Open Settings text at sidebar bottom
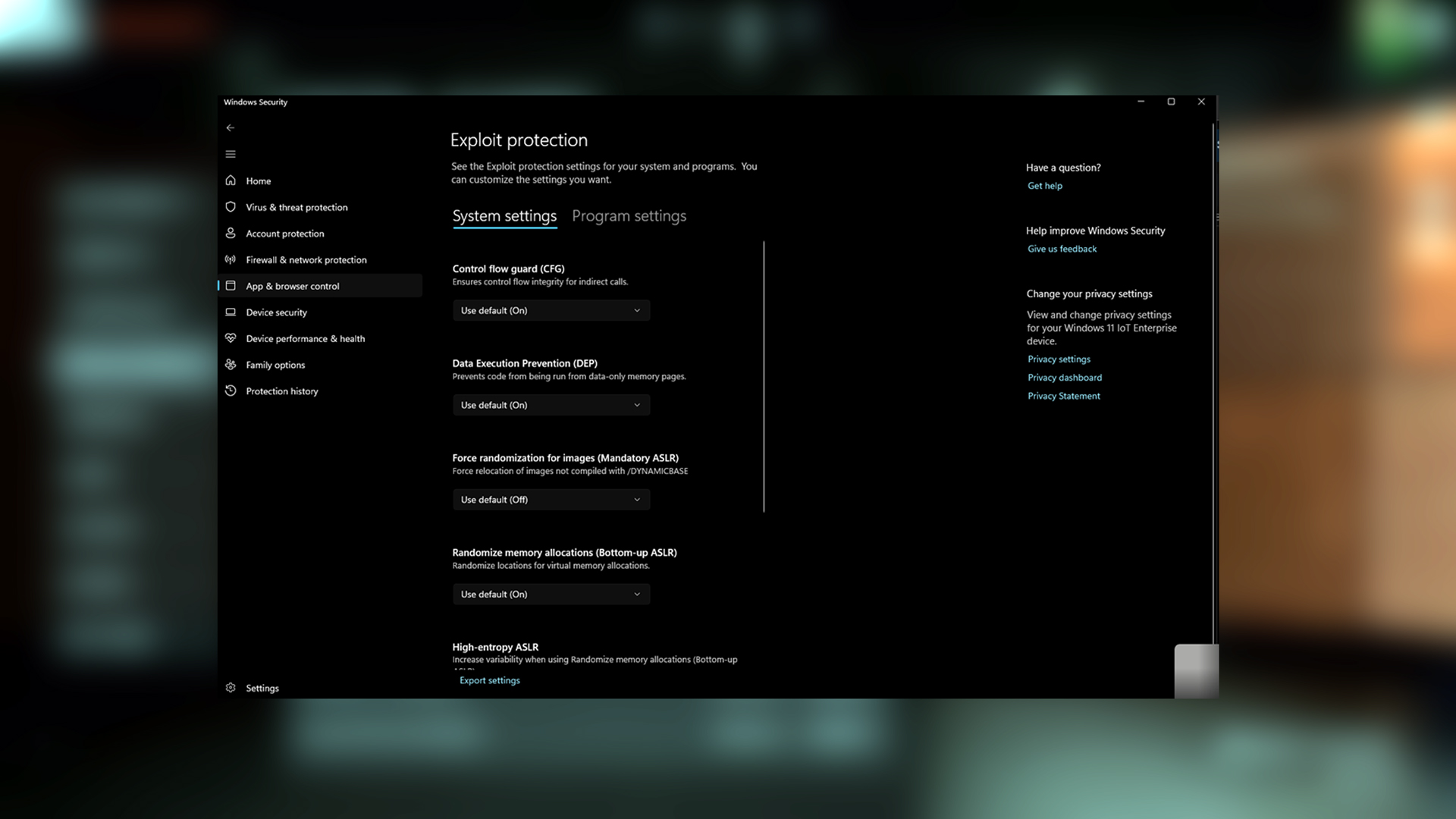The image size is (1456, 819). pyautogui.click(x=262, y=689)
